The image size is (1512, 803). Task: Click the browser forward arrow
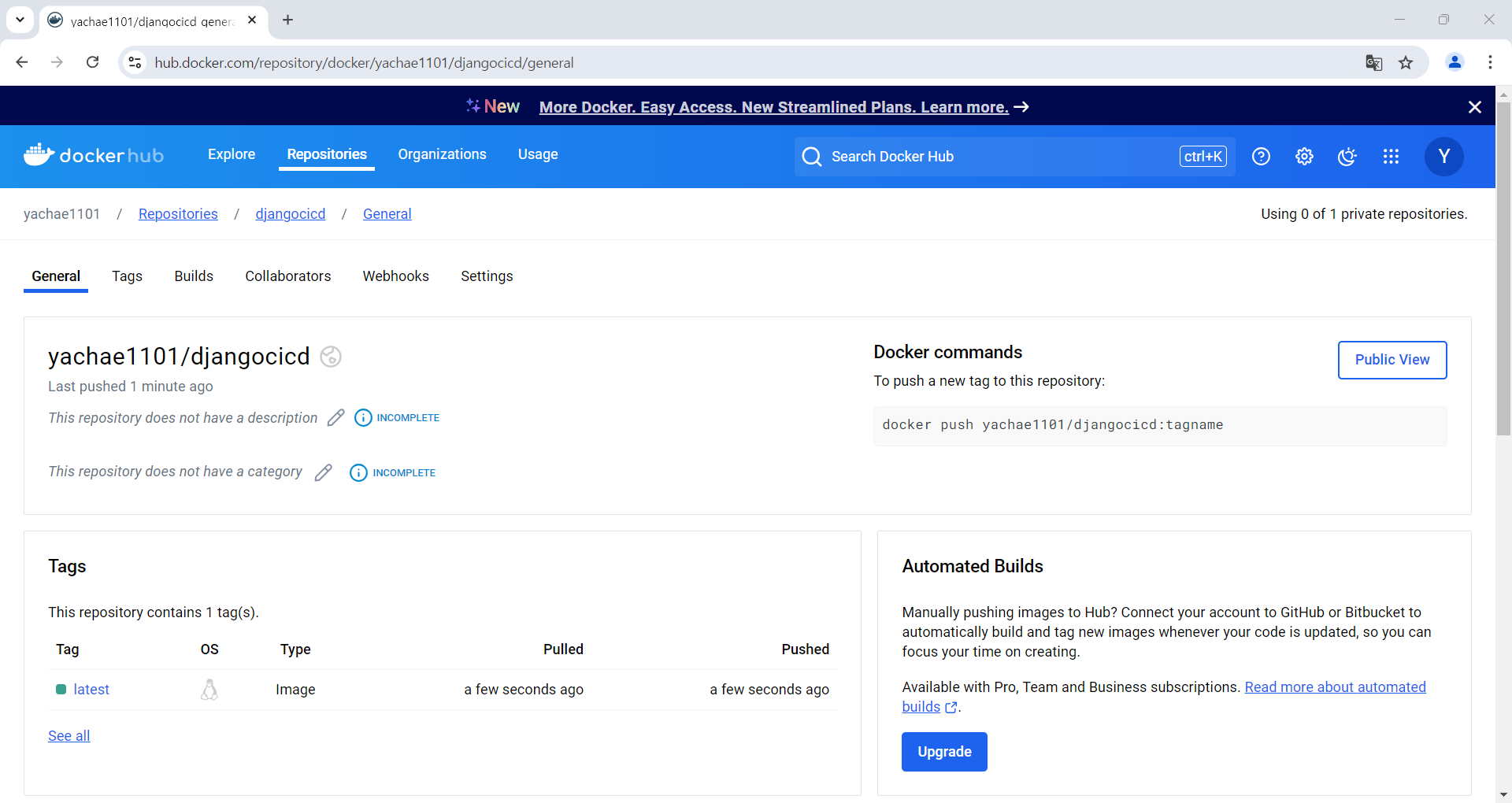pyautogui.click(x=57, y=62)
